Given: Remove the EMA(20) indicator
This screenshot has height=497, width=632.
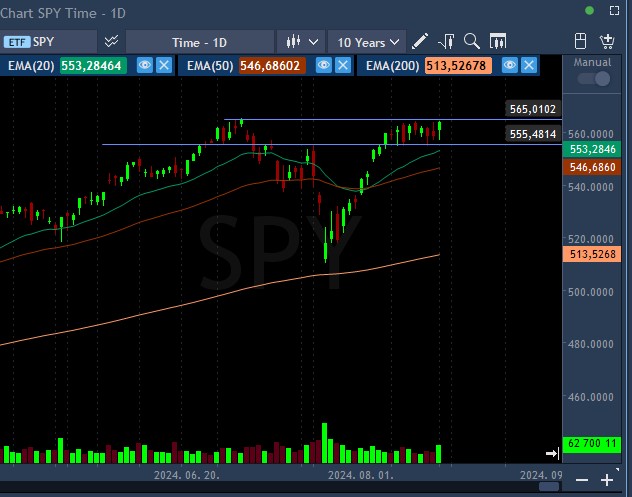Looking at the screenshot, I should point(164,65).
